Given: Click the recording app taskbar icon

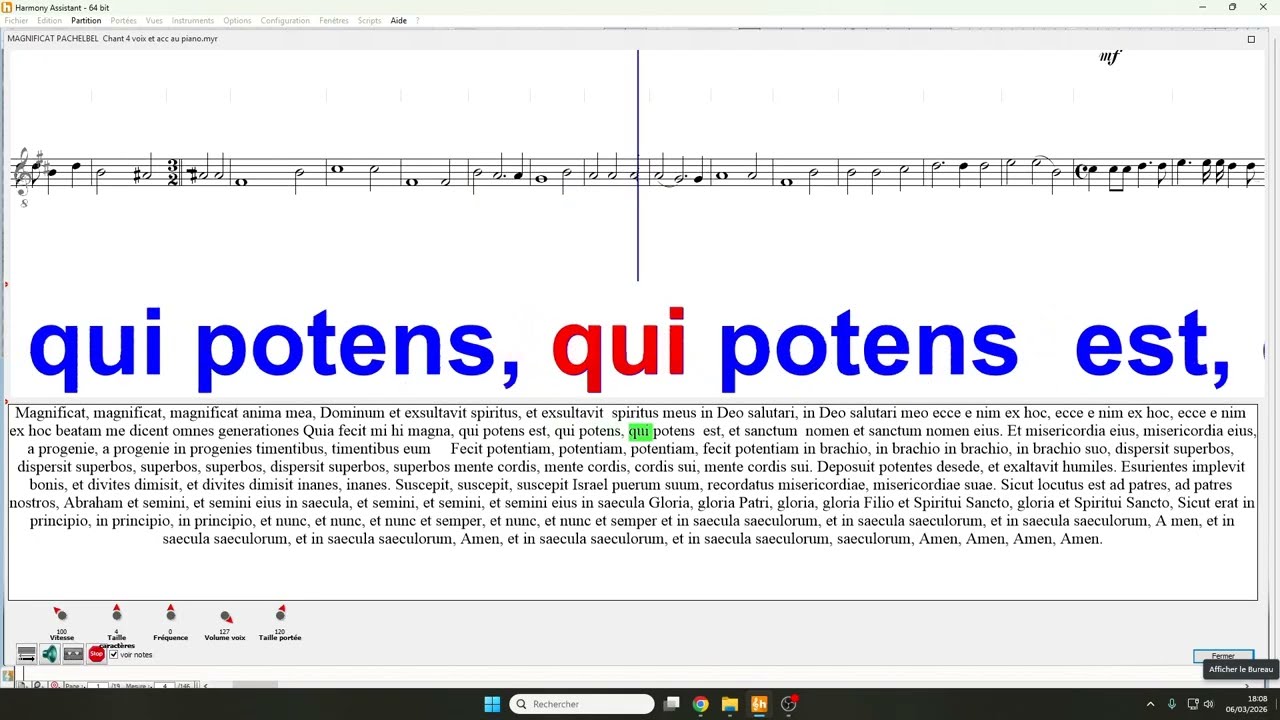Looking at the screenshot, I should click(x=789, y=704).
